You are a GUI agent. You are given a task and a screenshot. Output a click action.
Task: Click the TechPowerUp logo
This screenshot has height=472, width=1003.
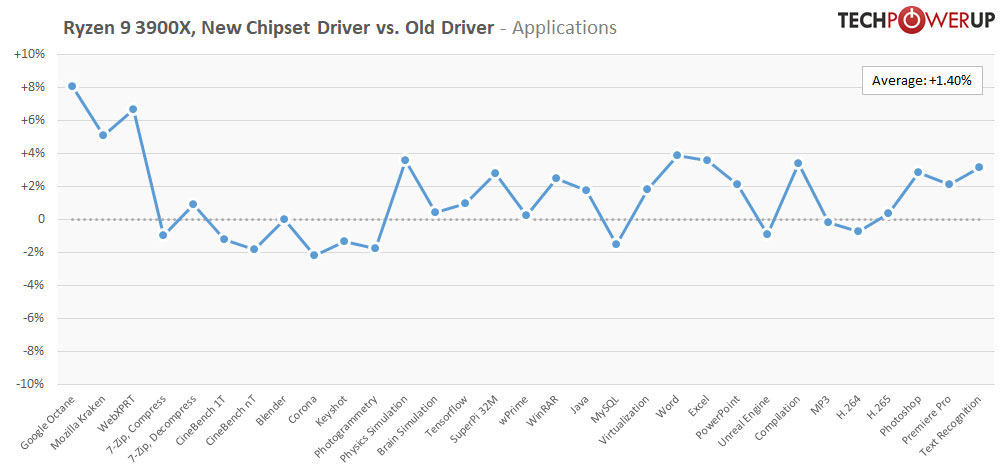(916, 20)
